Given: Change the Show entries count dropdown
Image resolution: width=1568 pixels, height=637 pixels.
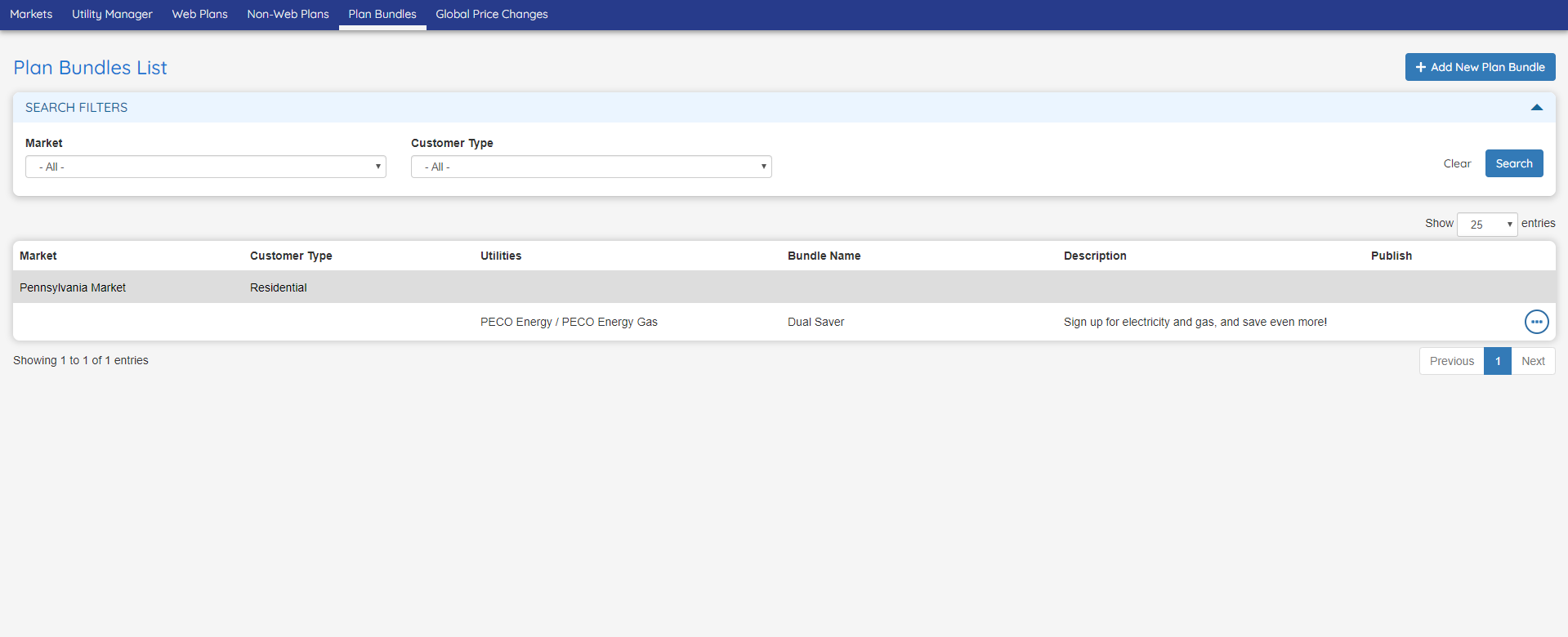Looking at the screenshot, I should coord(1487,225).
